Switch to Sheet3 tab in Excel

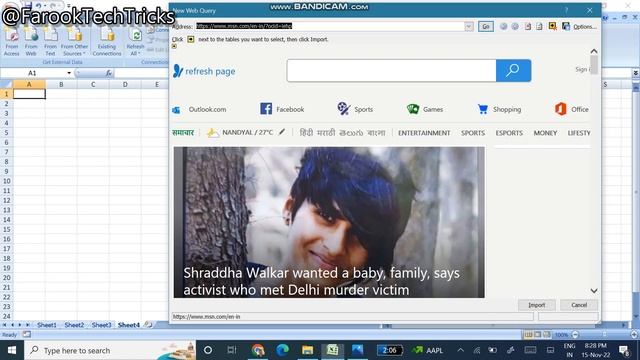tap(101, 325)
